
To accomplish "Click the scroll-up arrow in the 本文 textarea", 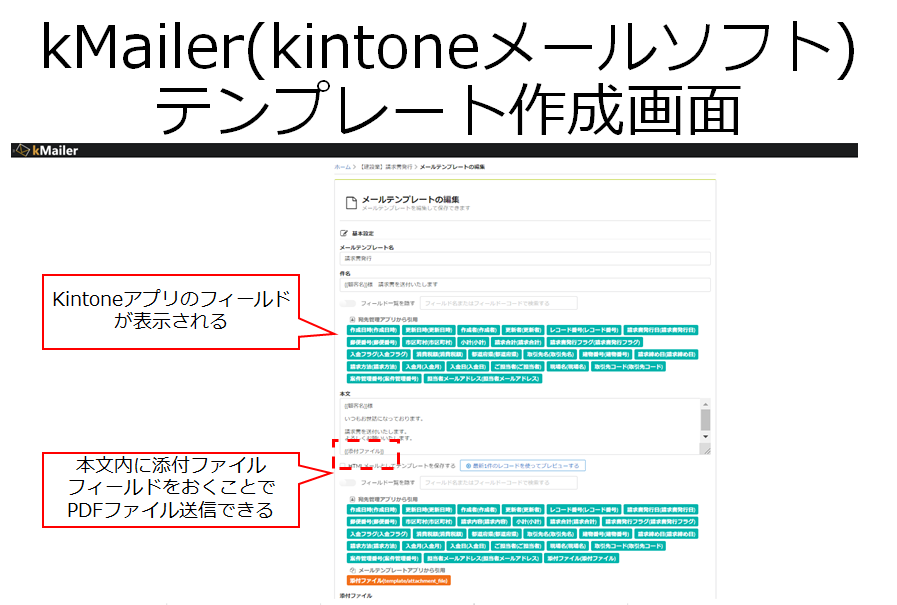I will pyautogui.click(x=703, y=403).
